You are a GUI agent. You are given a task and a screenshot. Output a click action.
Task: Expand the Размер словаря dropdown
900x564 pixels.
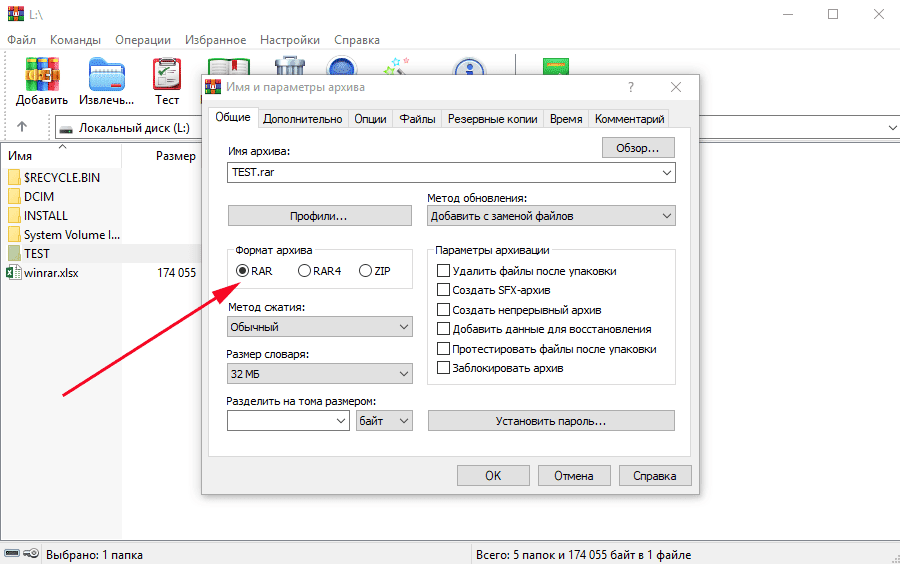pos(319,374)
